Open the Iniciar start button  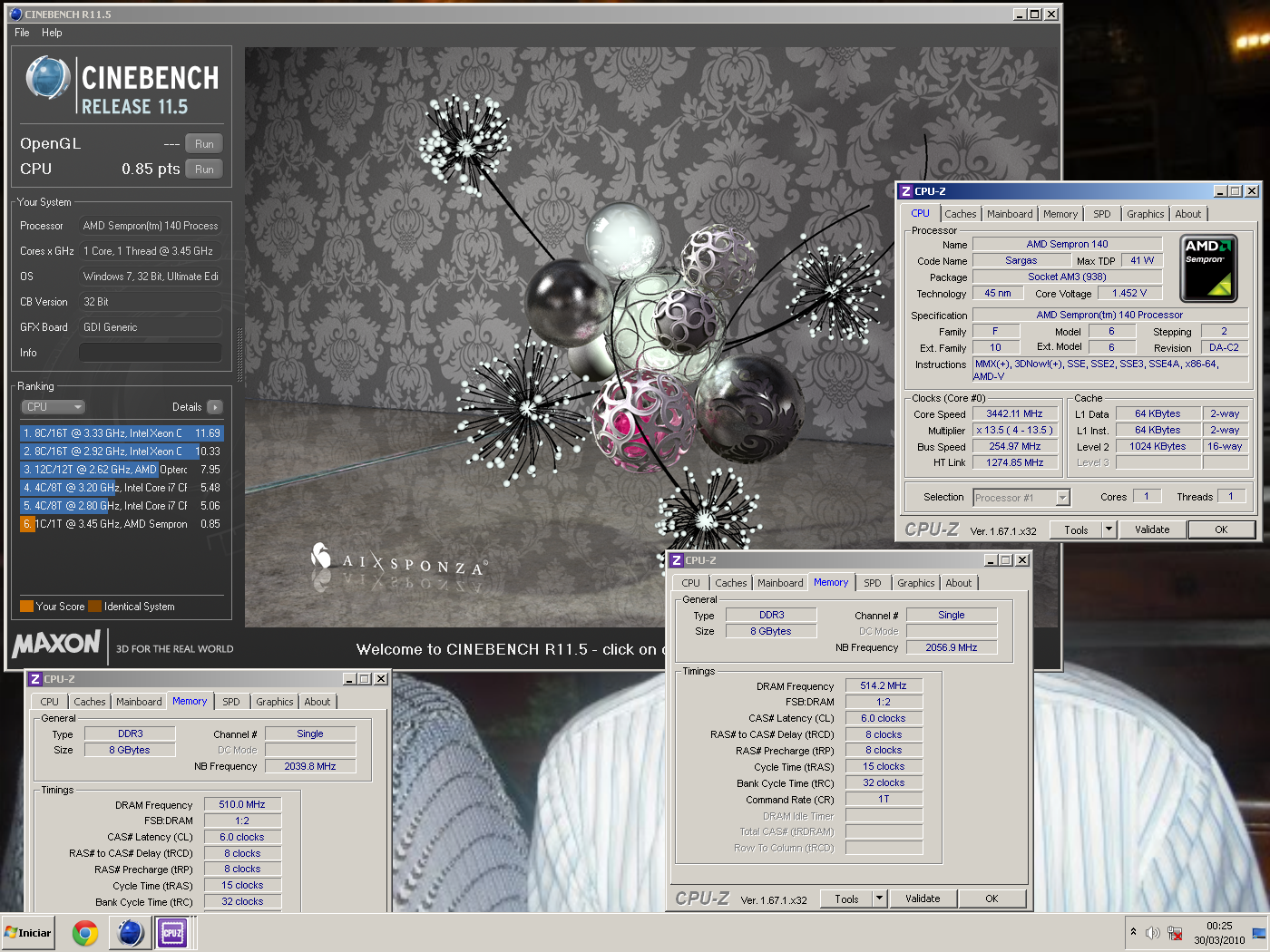[28, 932]
